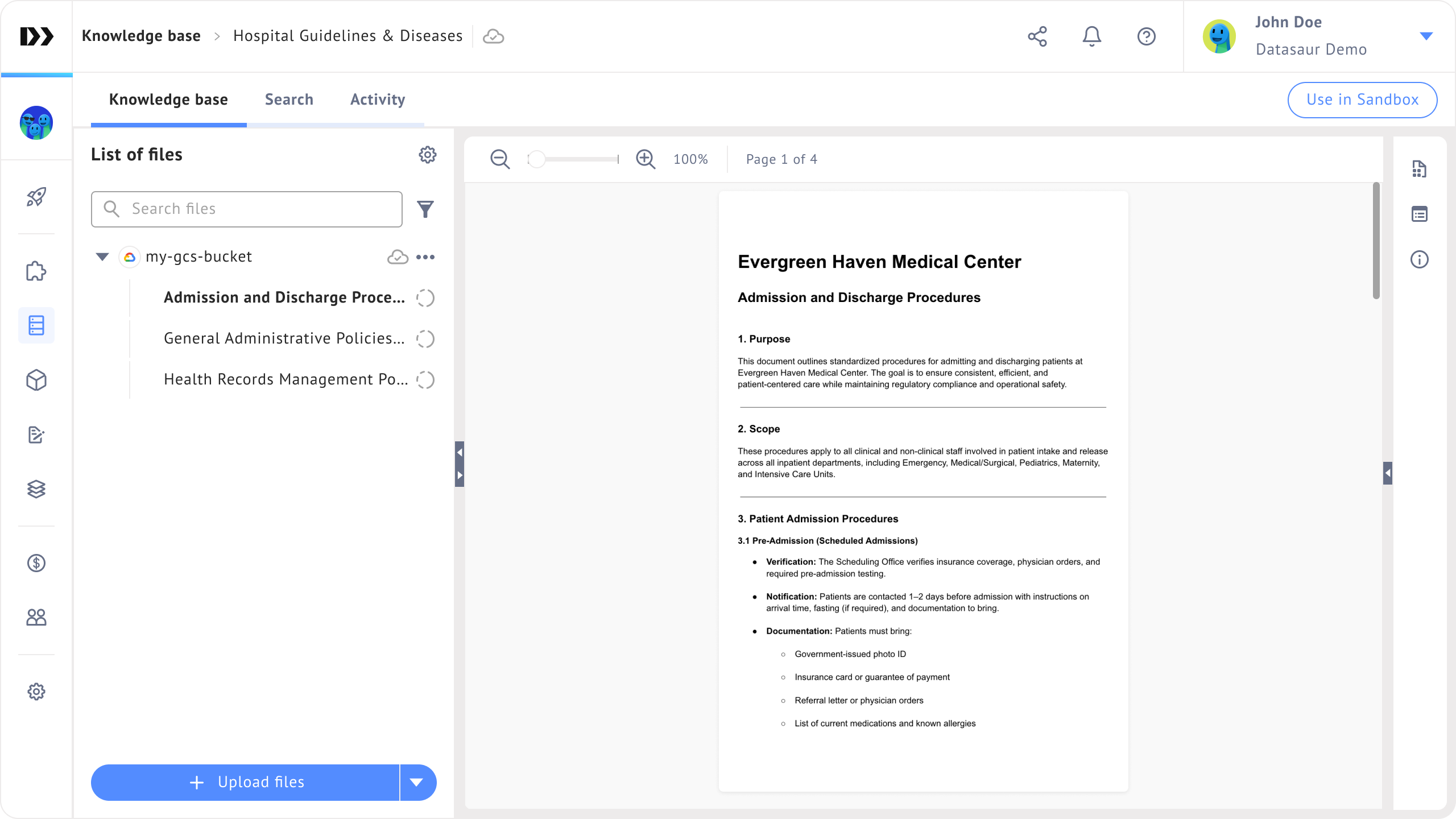Open Upload files dropdown arrow

[417, 783]
